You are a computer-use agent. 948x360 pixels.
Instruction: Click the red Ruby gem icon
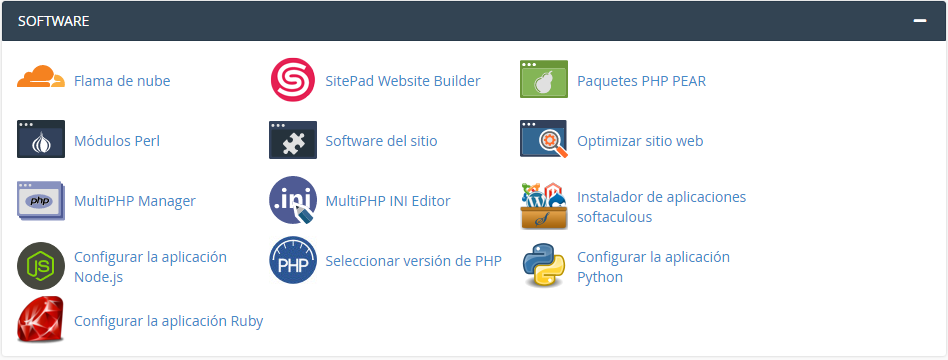point(41,319)
